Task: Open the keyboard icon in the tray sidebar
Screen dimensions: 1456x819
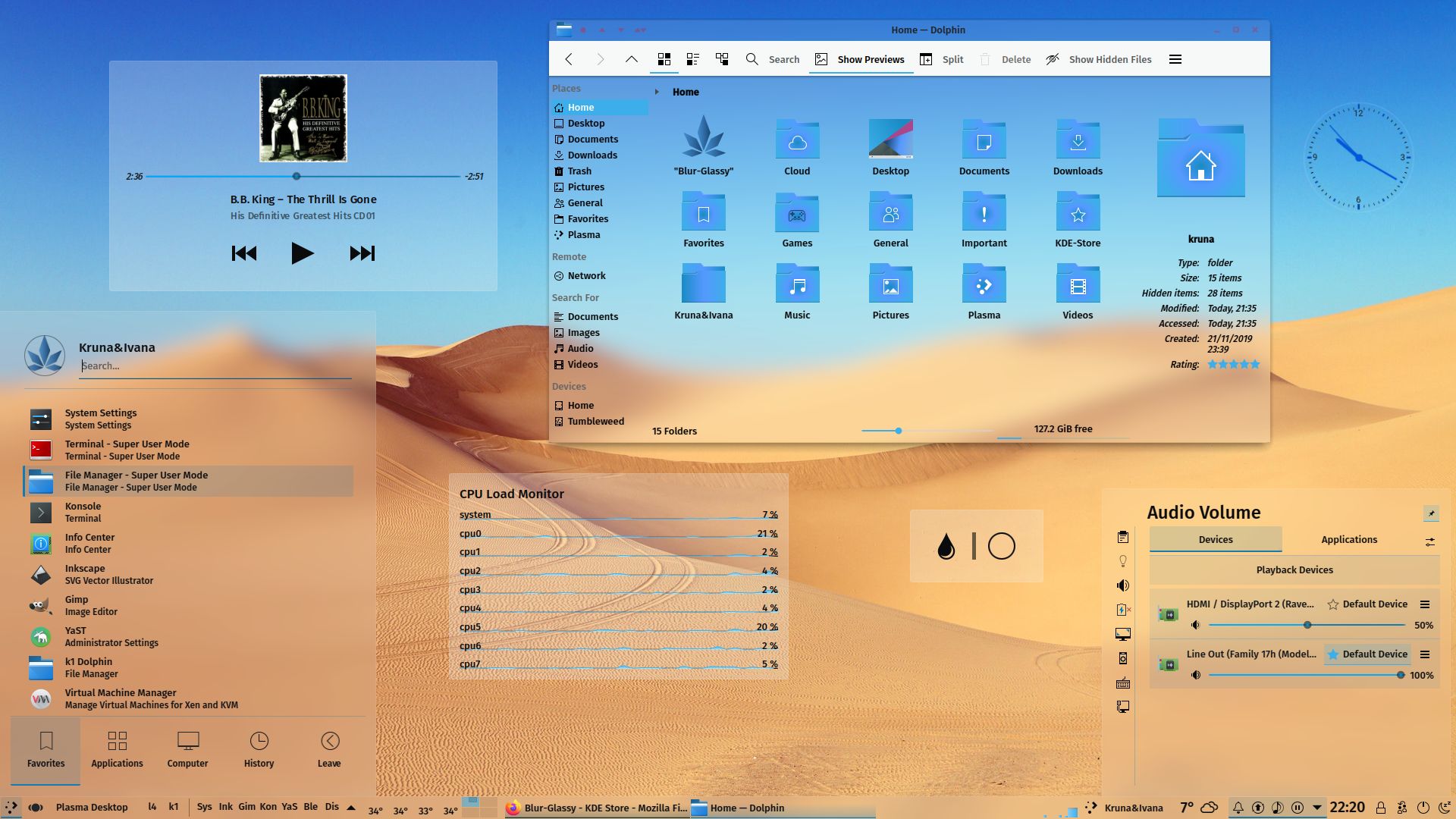Action: pyautogui.click(x=1123, y=682)
